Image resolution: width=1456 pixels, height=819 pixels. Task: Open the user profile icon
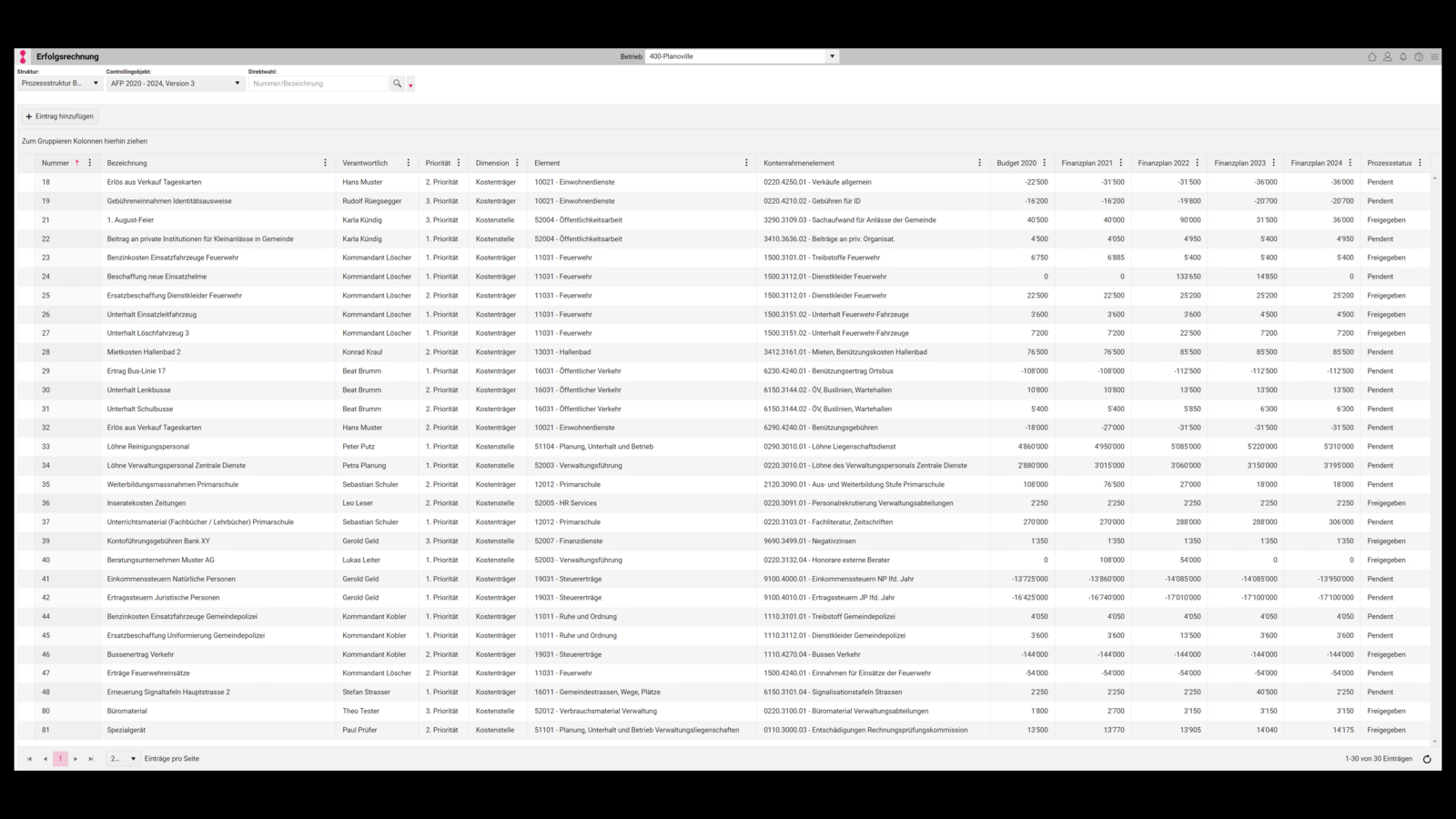tap(1388, 56)
